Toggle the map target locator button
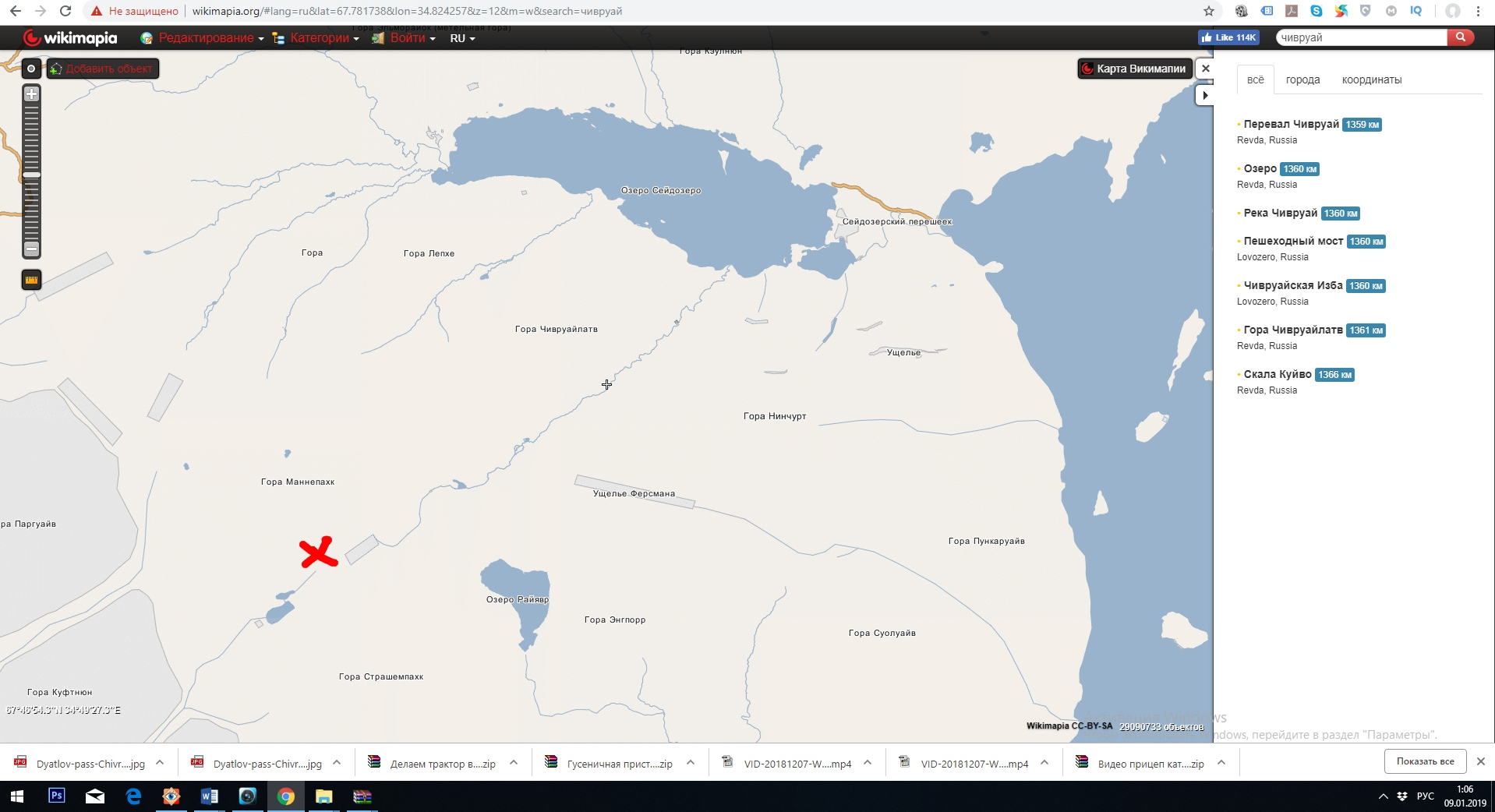The width and height of the screenshot is (1495, 812). (31, 69)
